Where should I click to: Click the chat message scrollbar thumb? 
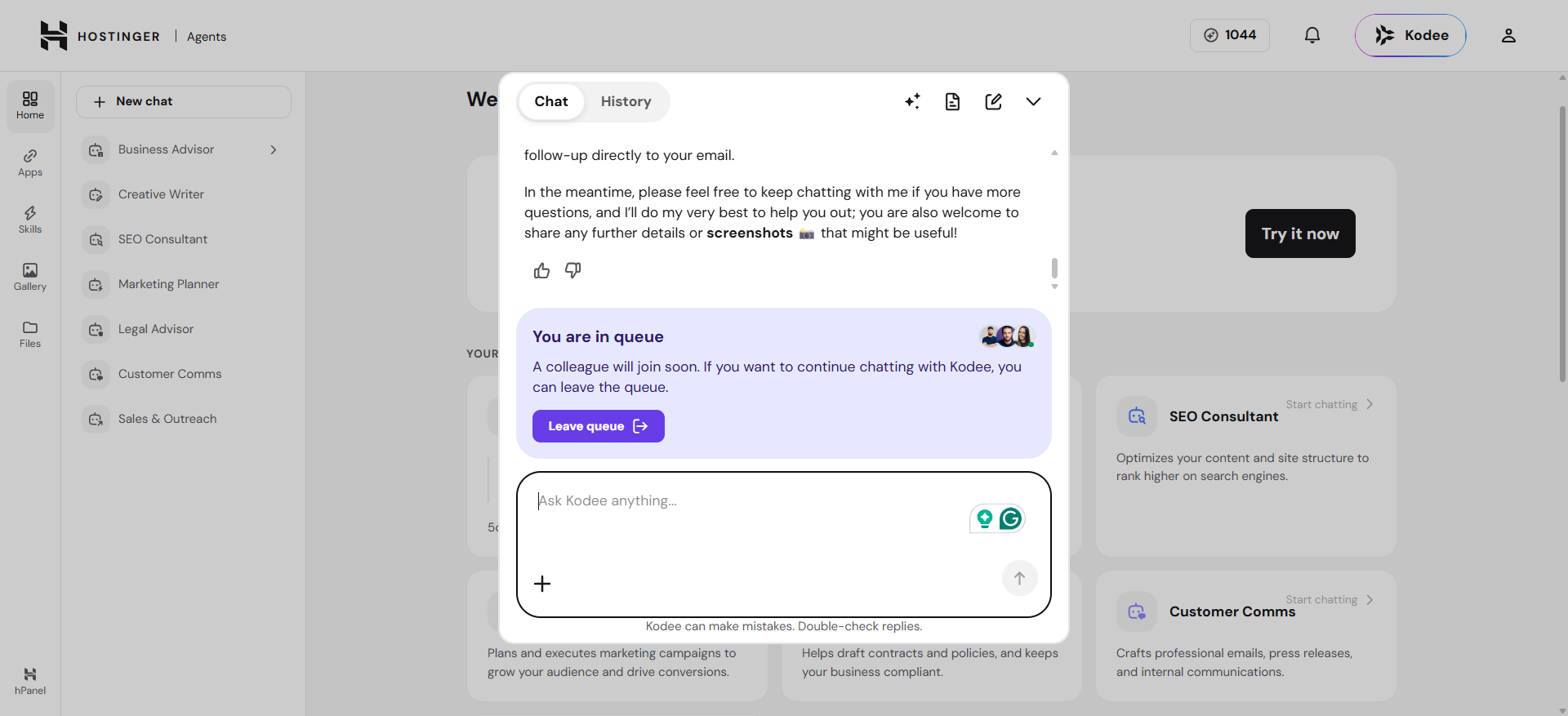tap(1054, 268)
